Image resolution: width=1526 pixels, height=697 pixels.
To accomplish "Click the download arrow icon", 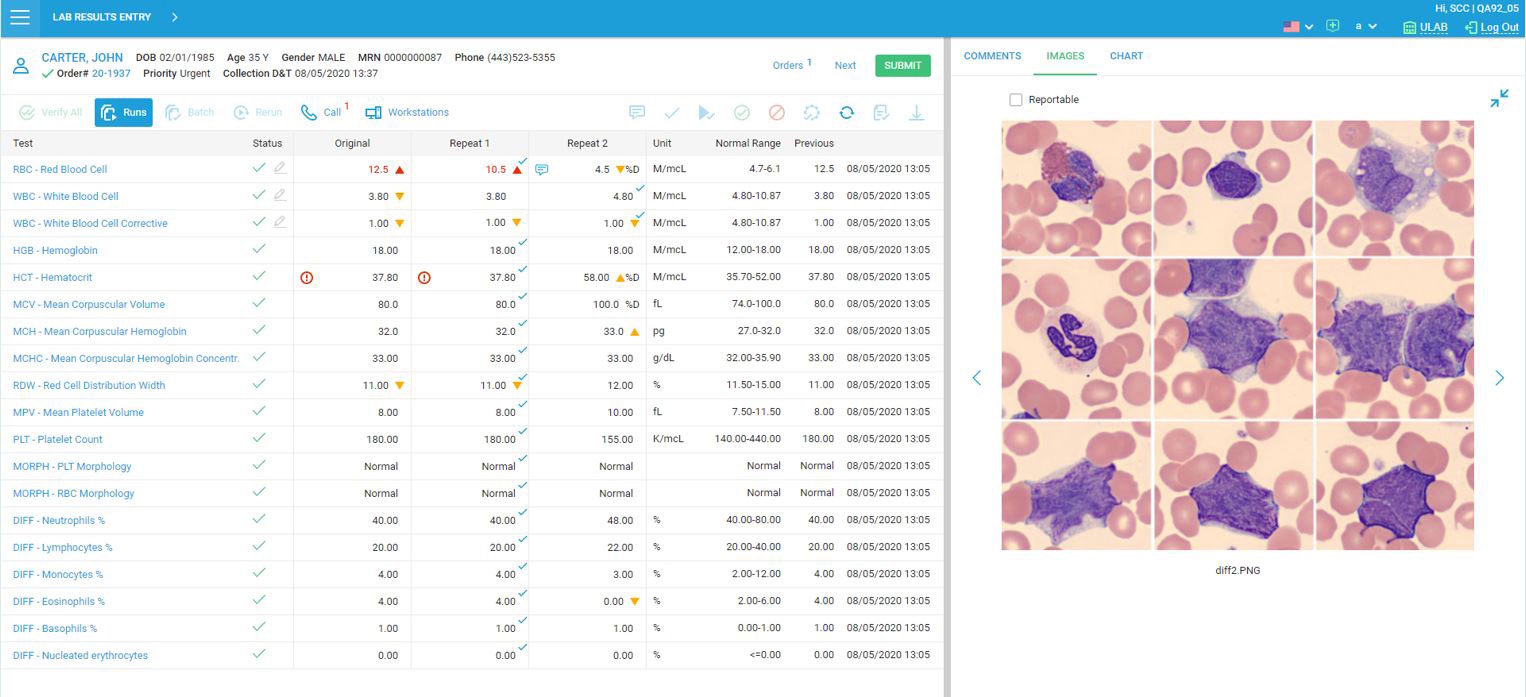I will (916, 113).
